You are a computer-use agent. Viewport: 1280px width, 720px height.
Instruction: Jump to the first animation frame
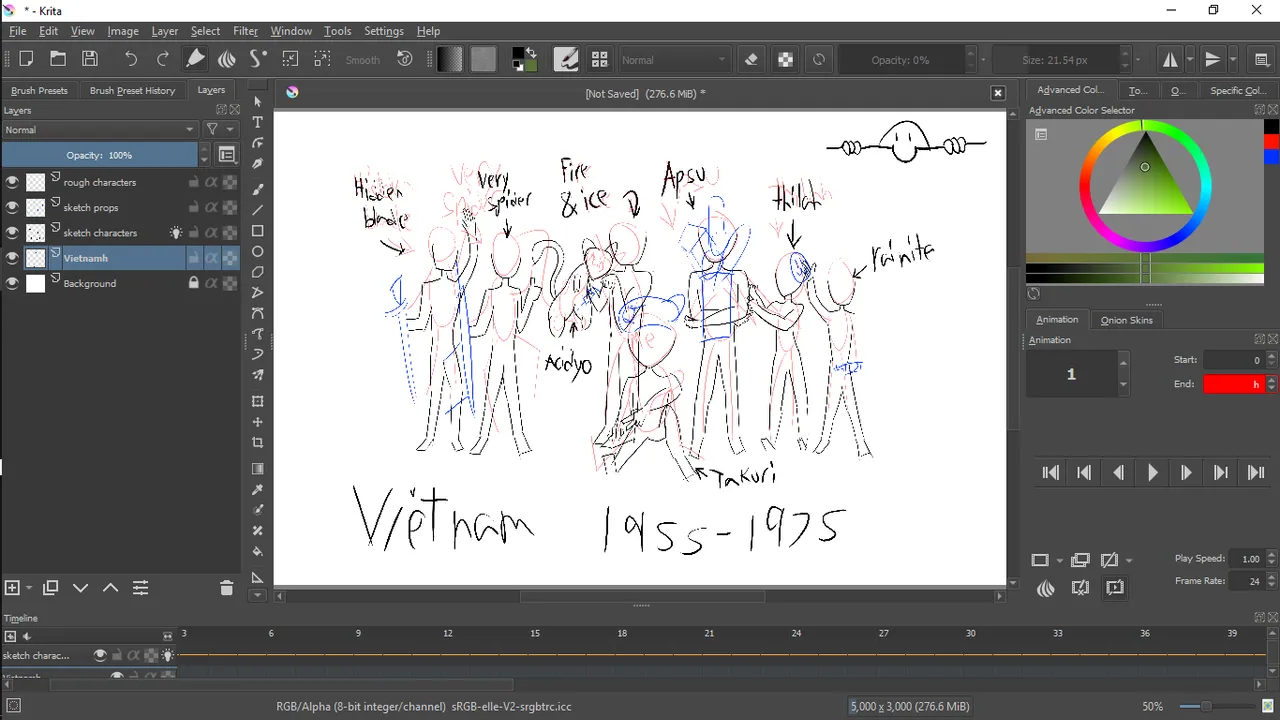[1050, 473]
